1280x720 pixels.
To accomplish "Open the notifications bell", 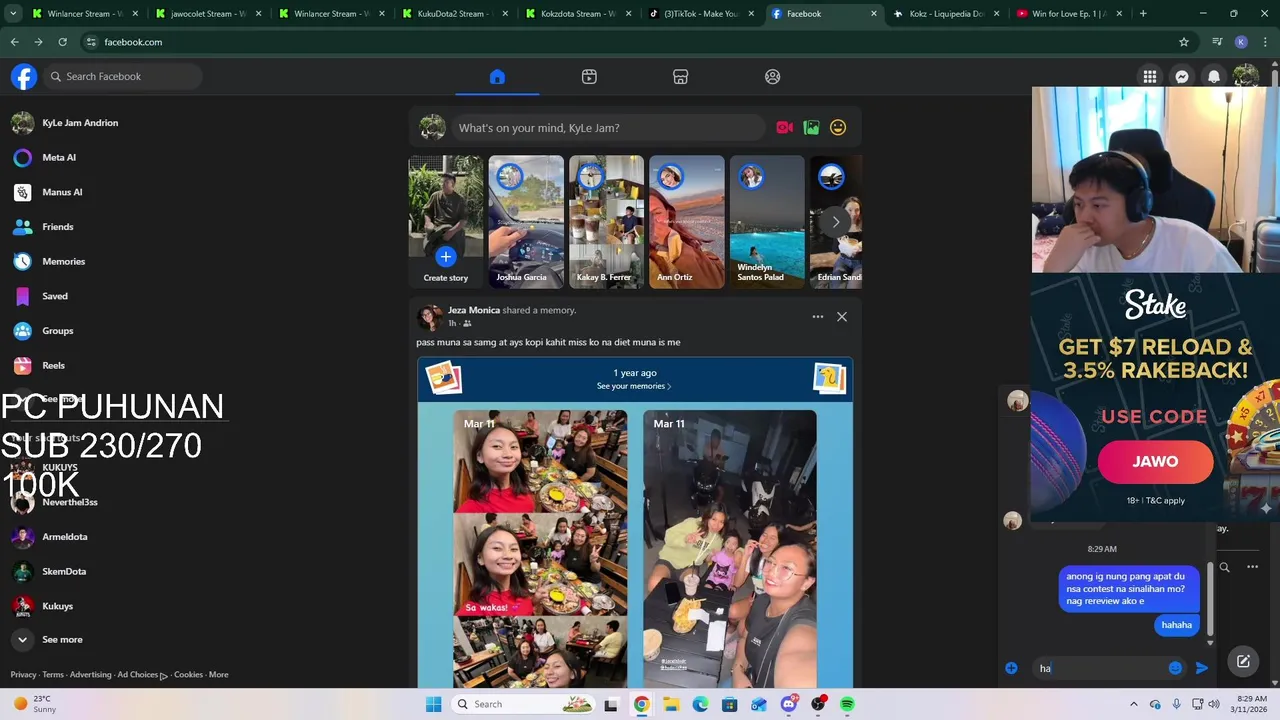I will click(1214, 77).
